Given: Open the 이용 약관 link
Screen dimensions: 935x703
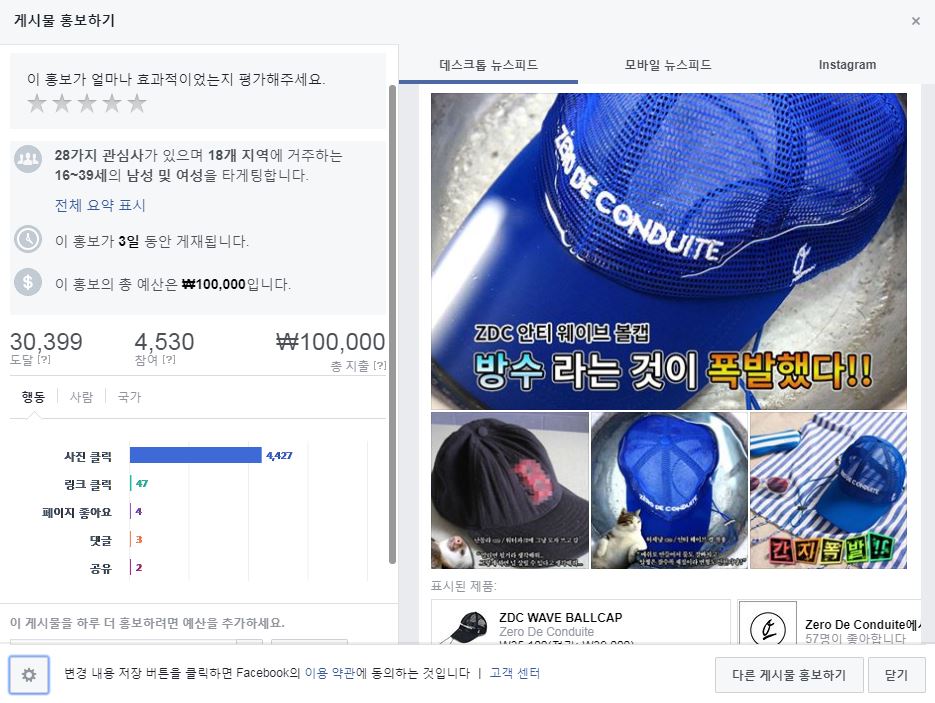Looking at the screenshot, I should [x=330, y=673].
